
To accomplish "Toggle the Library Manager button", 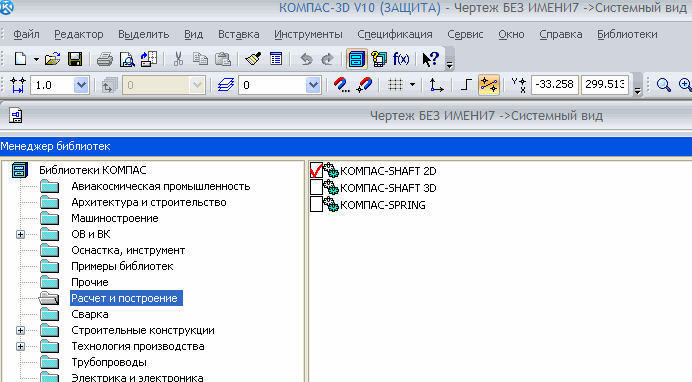I will pos(357,59).
